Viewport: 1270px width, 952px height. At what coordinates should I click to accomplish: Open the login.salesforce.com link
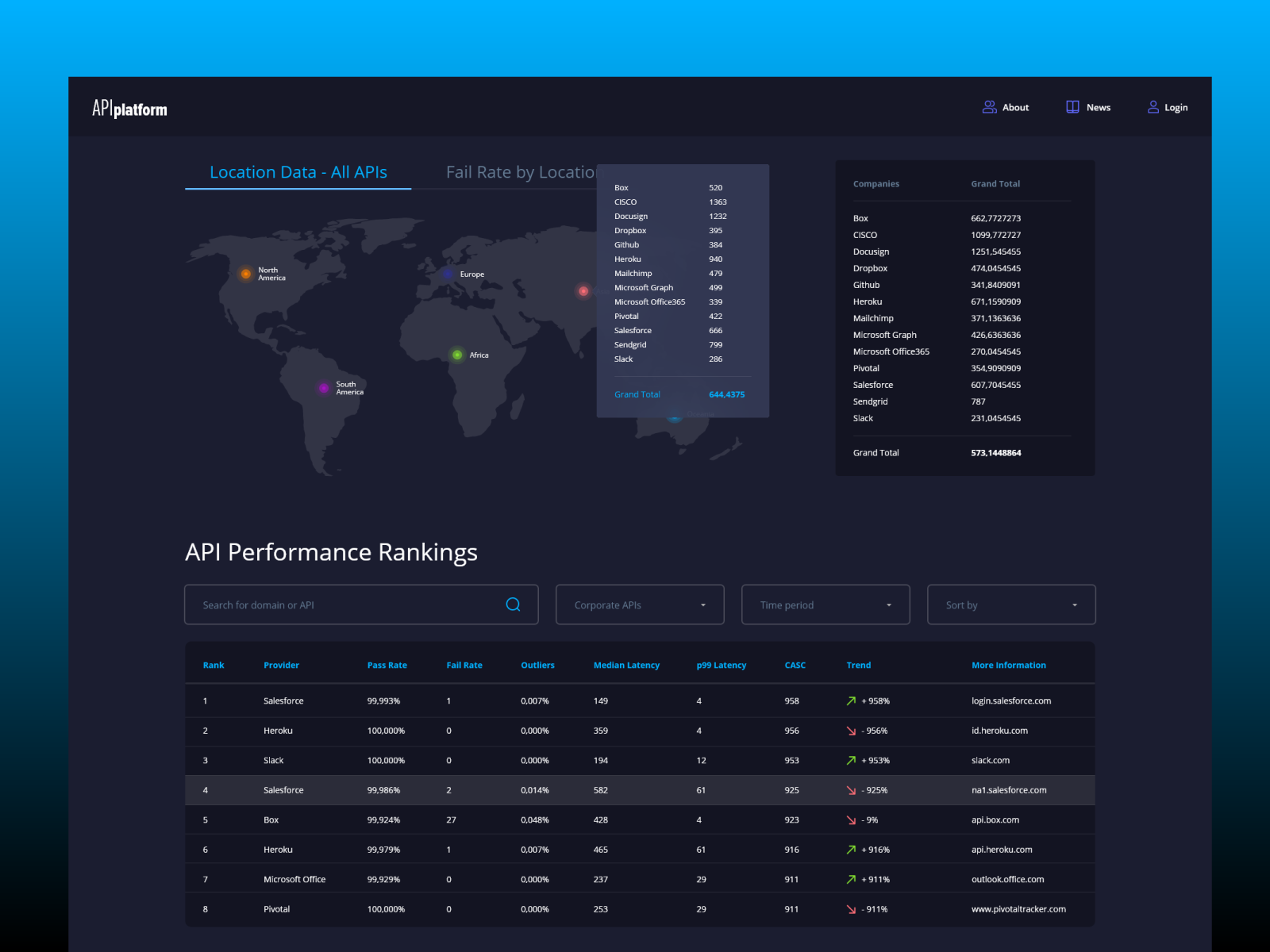pyautogui.click(x=1010, y=701)
